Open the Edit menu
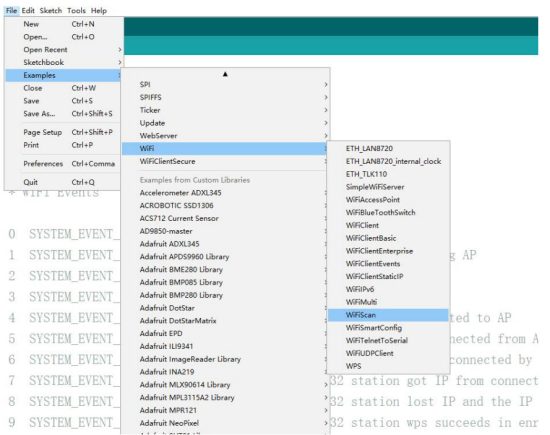 pos(28,11)
